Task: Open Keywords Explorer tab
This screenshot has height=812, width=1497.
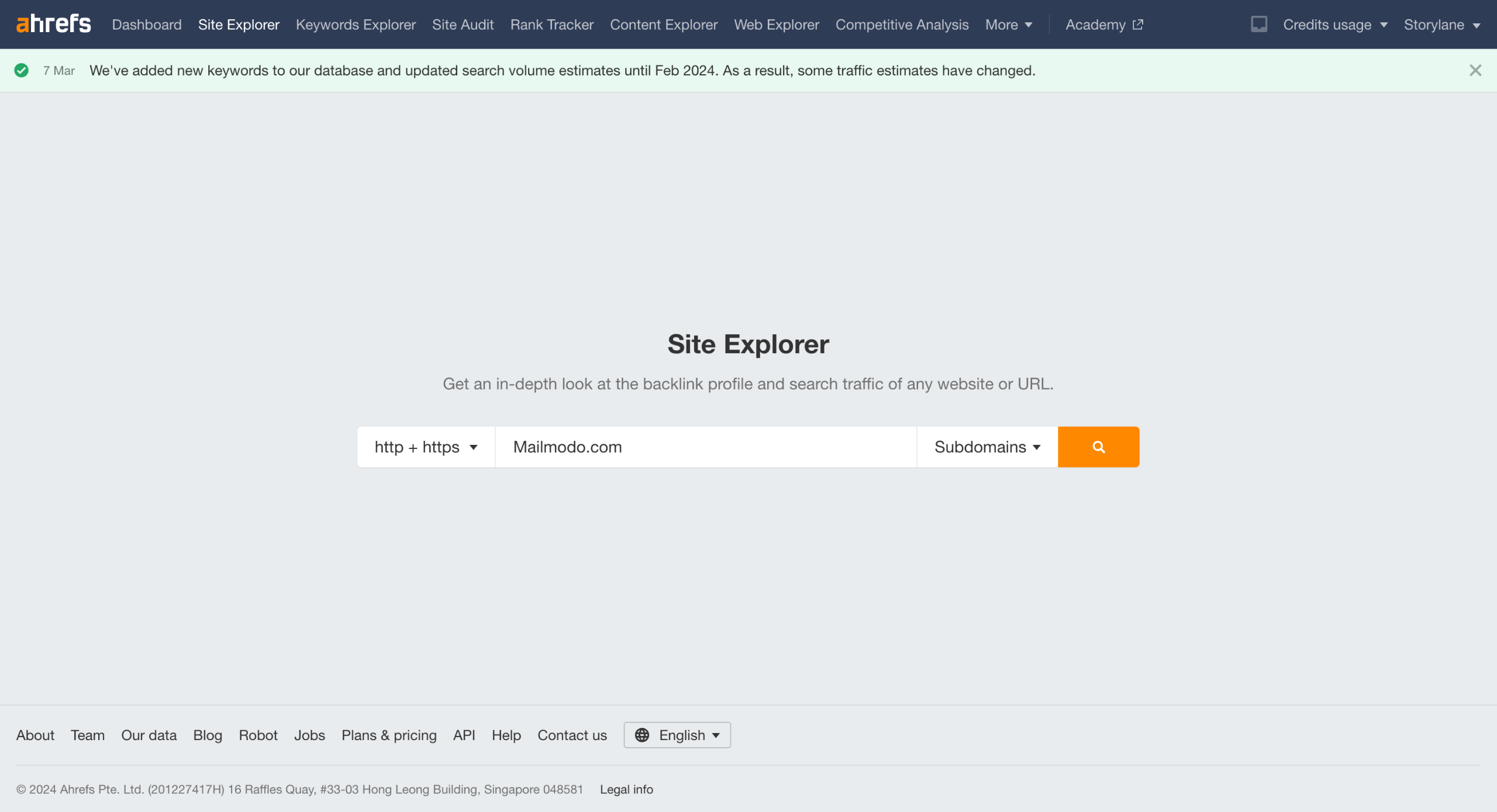Action: (x=356, y=25)
